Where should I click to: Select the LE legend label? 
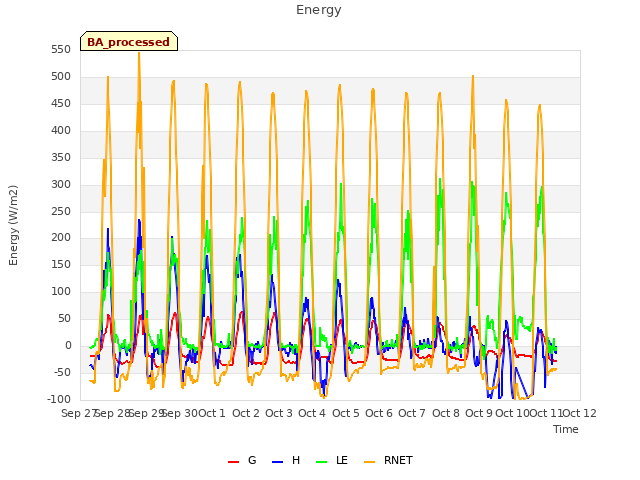pos(342,460)
